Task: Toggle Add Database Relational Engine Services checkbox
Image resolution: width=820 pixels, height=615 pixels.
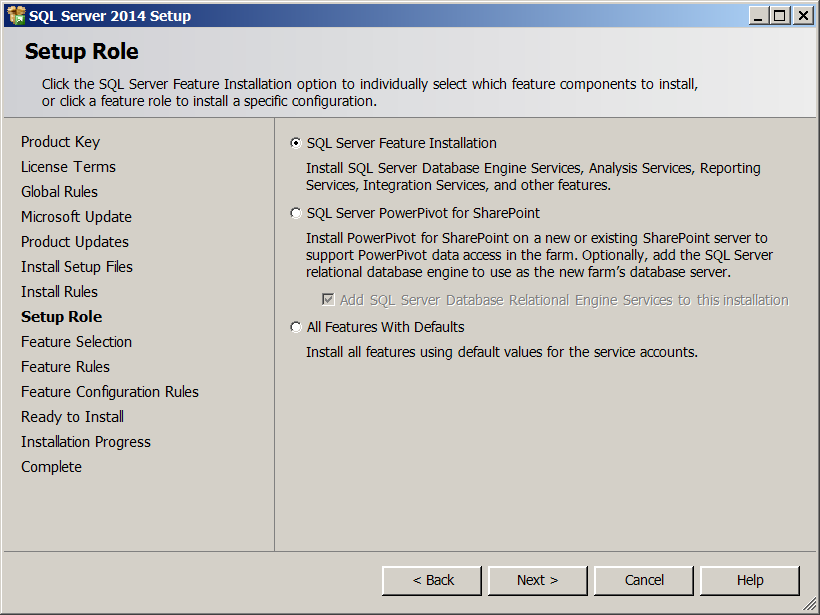Action: pyautogui.click(x=328, y=300)
